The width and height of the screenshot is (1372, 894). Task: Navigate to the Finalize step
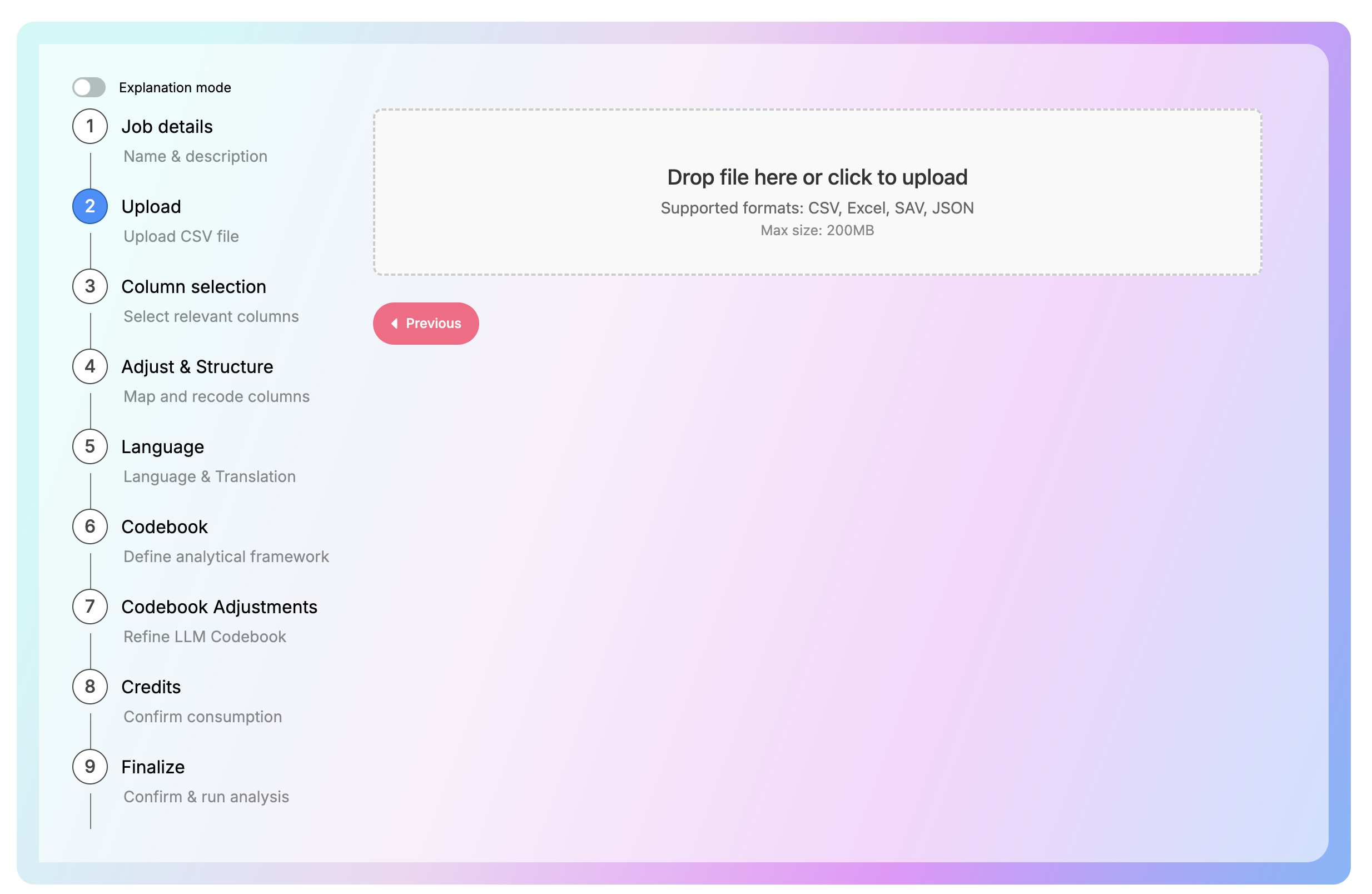[152, 767]
